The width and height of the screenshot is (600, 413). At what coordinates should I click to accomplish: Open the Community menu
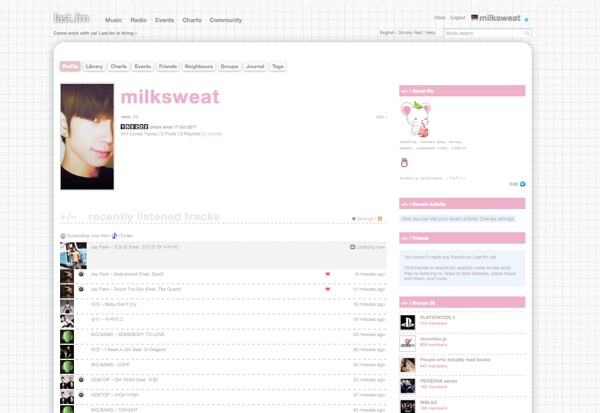pos(225,20)
